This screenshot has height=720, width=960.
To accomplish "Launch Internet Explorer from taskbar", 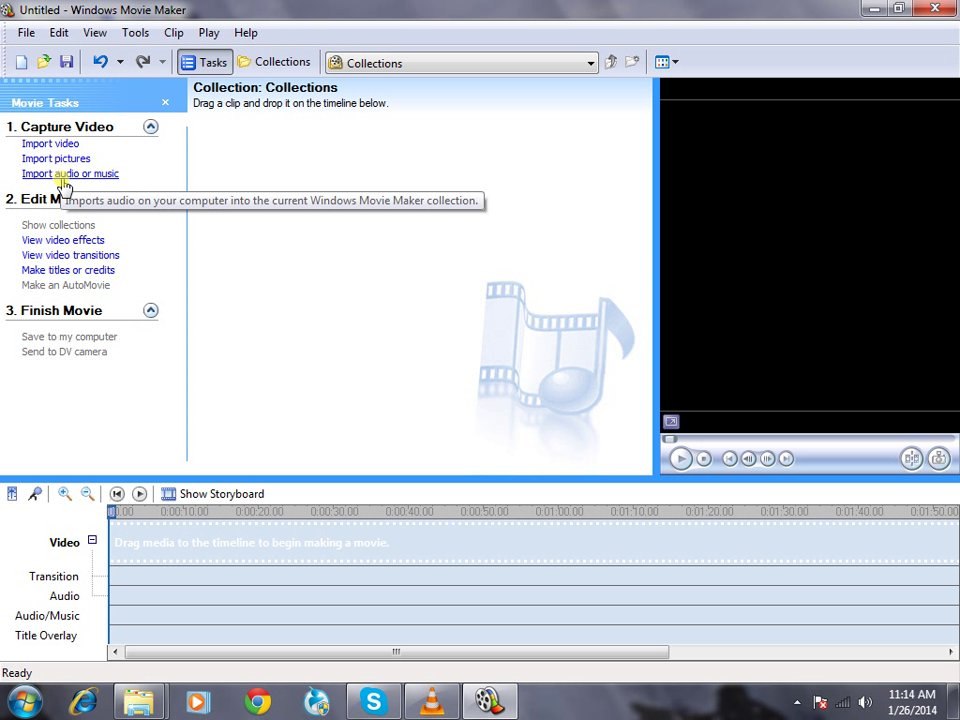I will (x=83, y=702).
